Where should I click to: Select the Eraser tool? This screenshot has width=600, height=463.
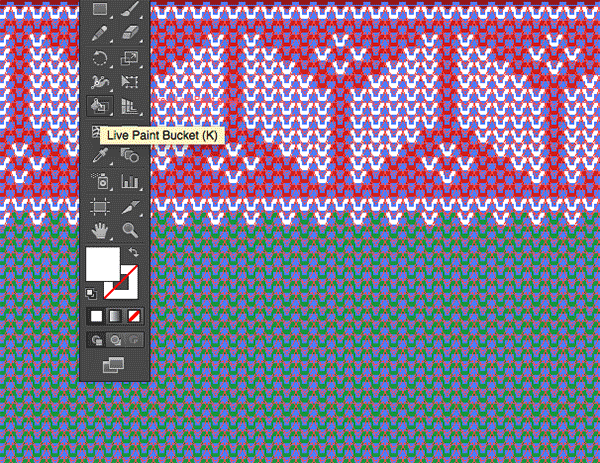coord(130,34)
